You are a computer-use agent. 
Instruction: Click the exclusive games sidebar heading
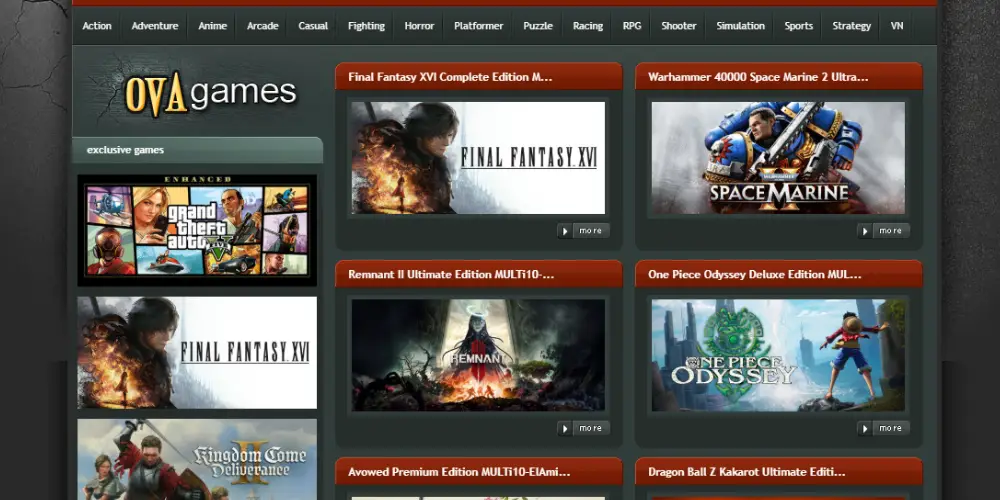pyautogui.click(x=126, y=150)
